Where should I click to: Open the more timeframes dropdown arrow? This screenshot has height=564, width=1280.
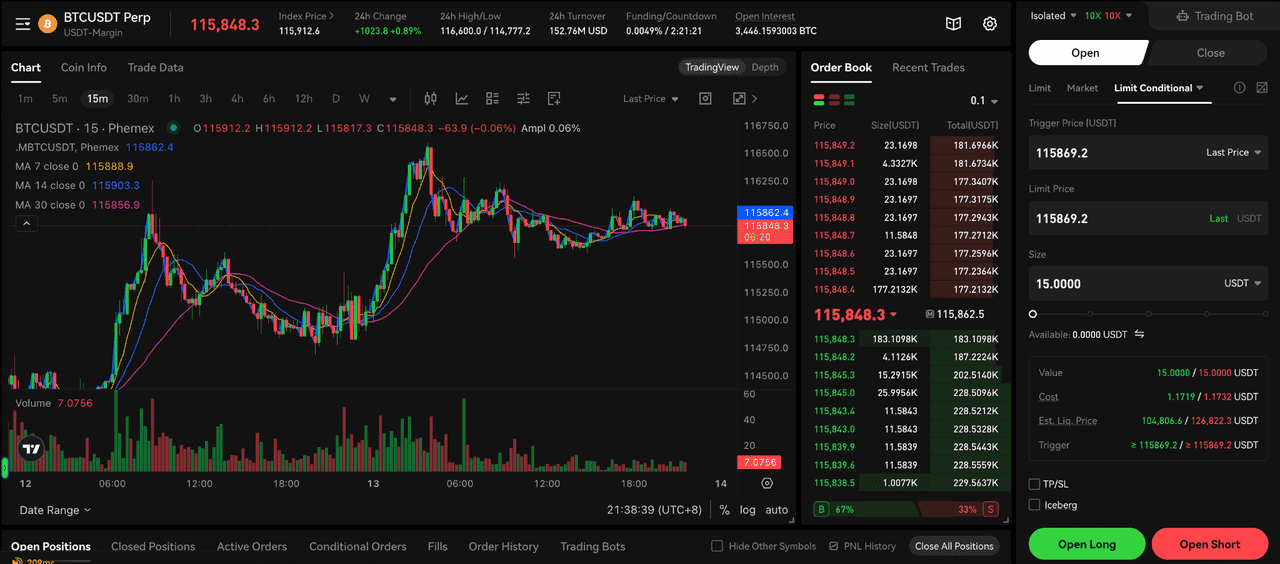(393, 99)
